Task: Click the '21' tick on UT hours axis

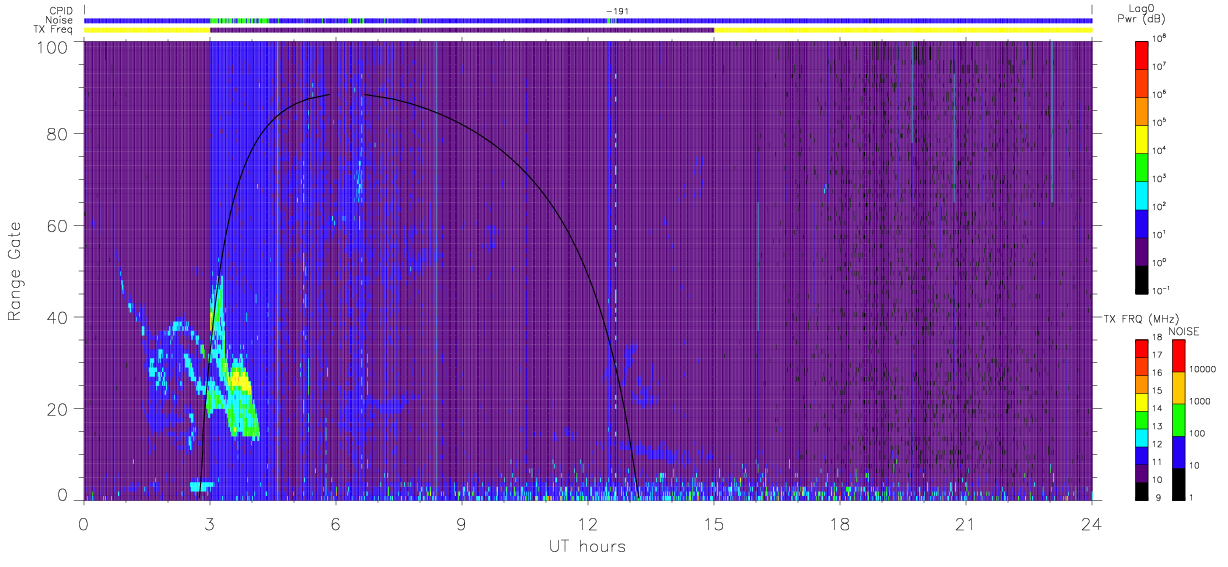Action: (966, 523)
